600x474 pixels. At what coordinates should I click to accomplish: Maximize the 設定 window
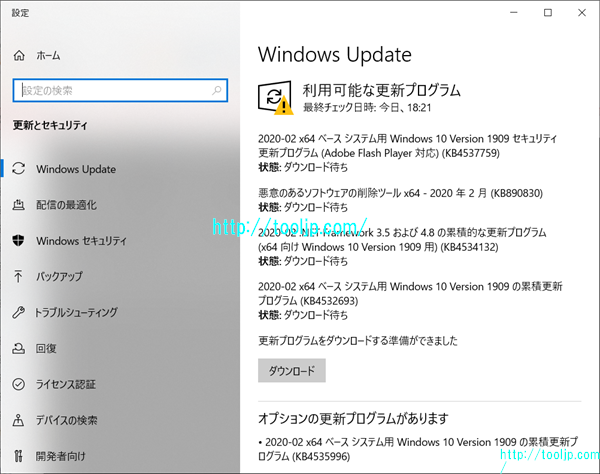coord(548,13)
